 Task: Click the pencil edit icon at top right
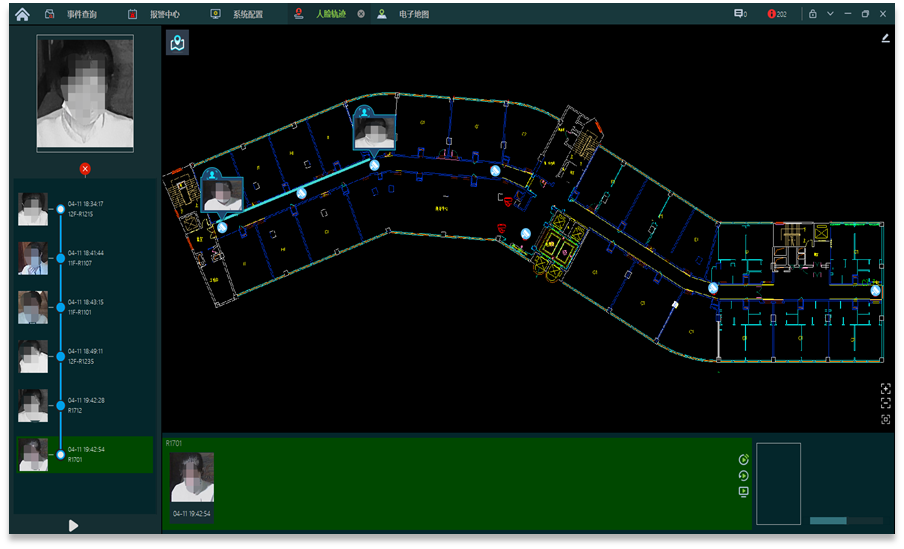(x=885, y=39)
